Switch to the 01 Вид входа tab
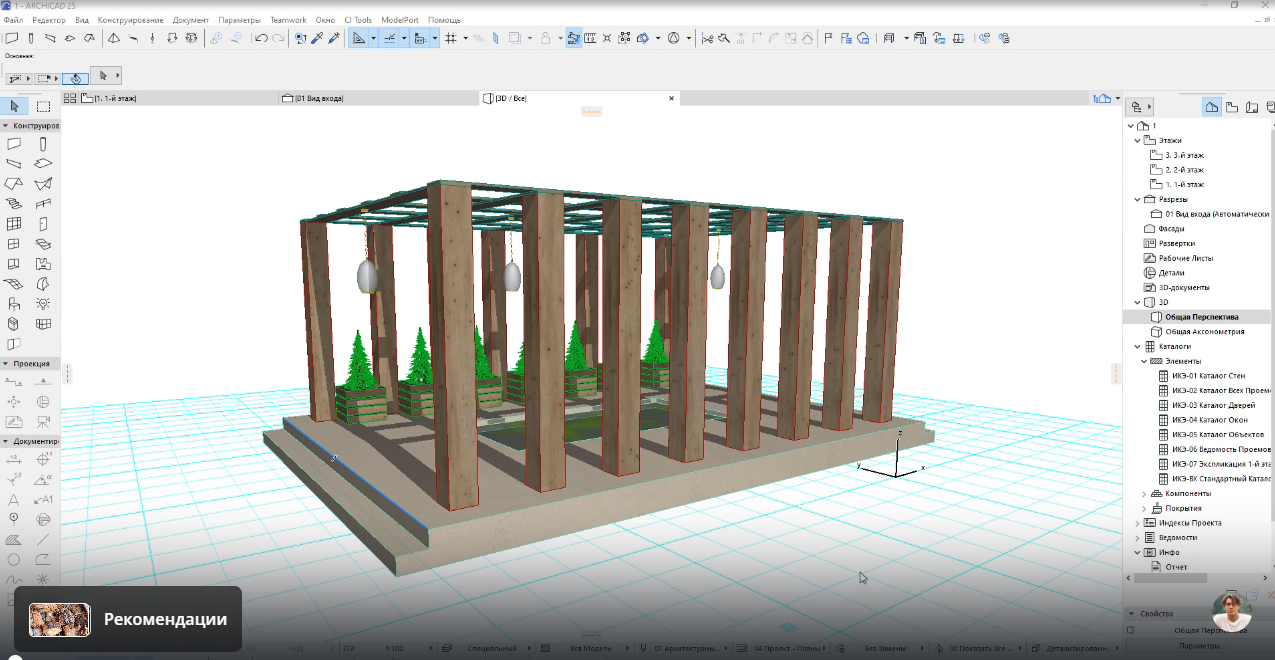The height and width of the screenshot is (660, 1275). tap(318, 98)
